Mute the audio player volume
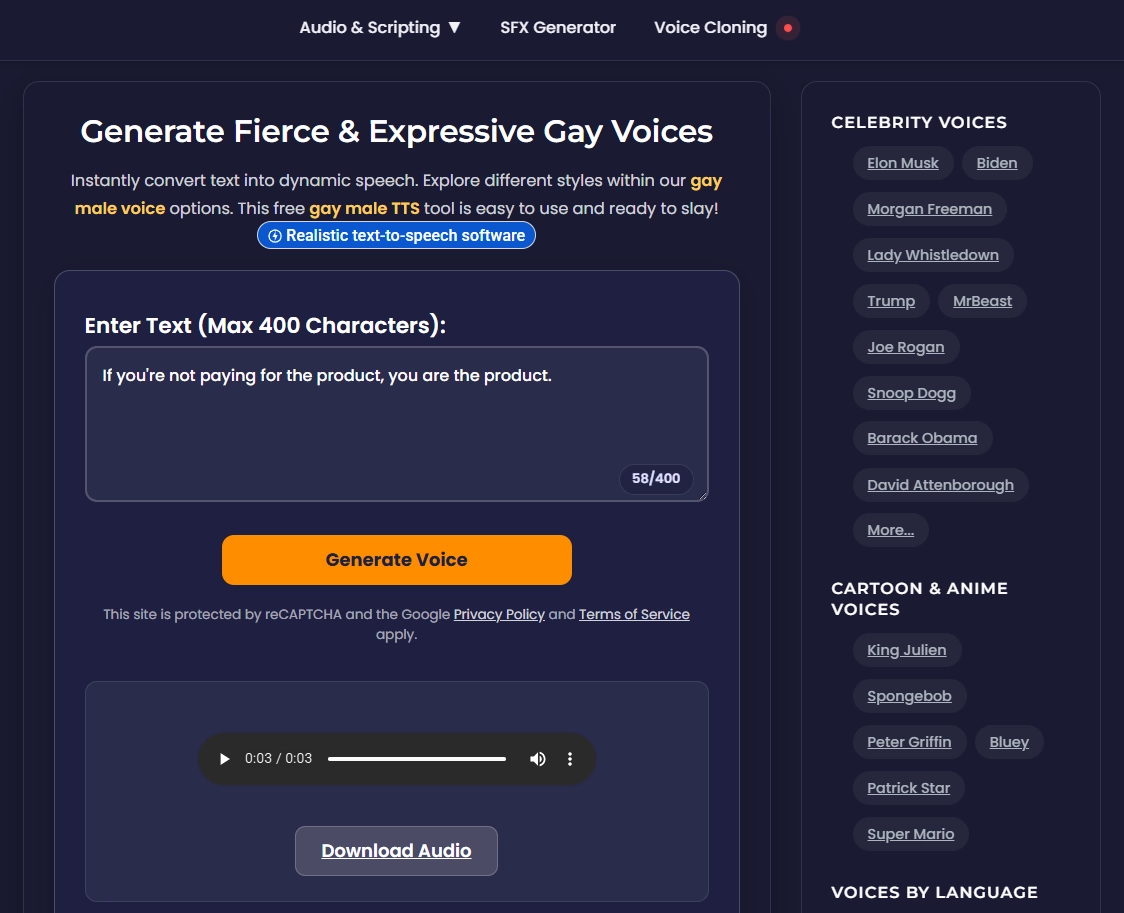1124x913 pixels. 538,759
